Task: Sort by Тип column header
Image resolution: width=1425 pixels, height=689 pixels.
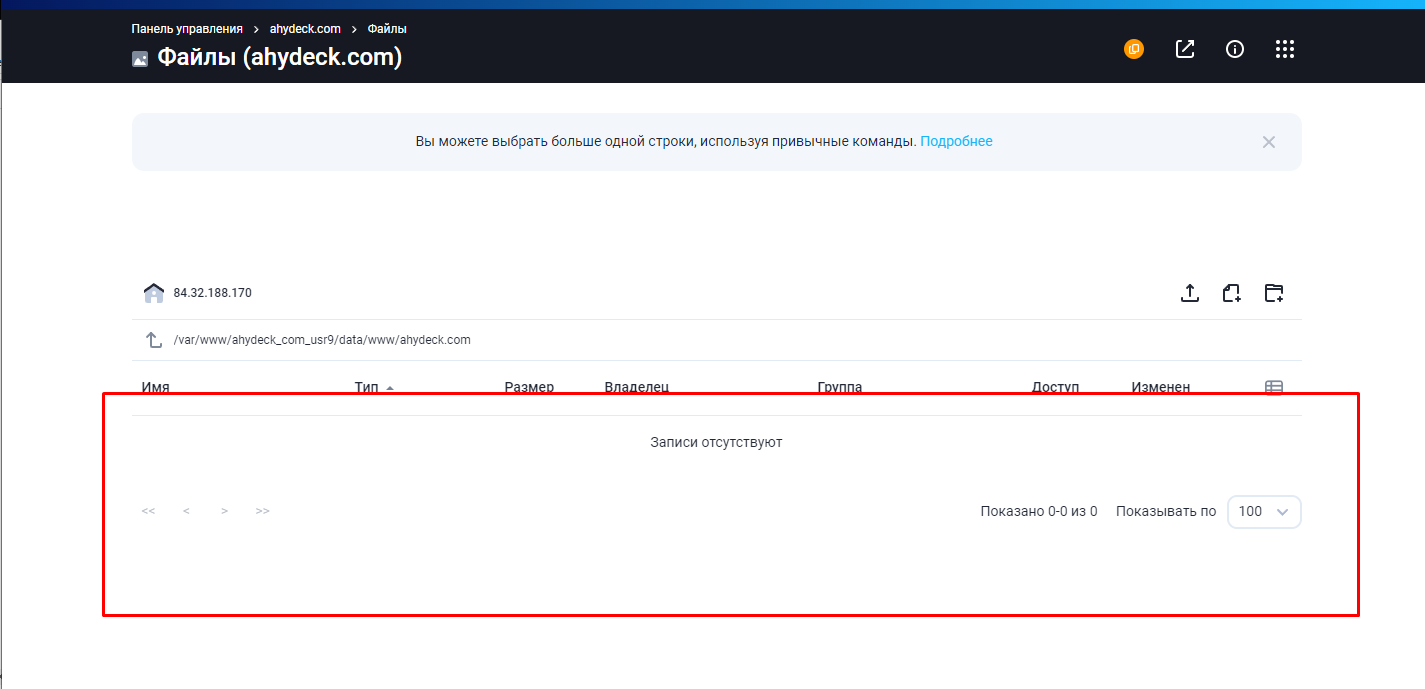Action: click(366, 387)
